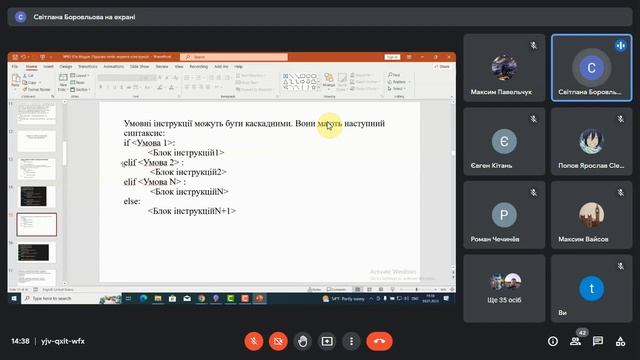Open the File tab in PowerPoint
640x360 pixels.
coord(15,66)
